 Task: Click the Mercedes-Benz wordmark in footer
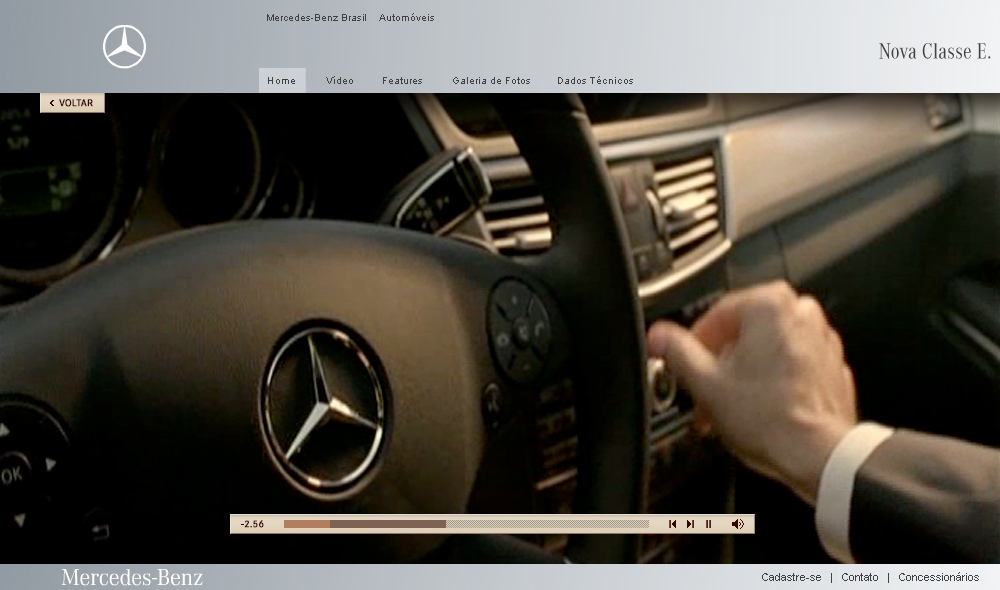[x=132, y=577]
